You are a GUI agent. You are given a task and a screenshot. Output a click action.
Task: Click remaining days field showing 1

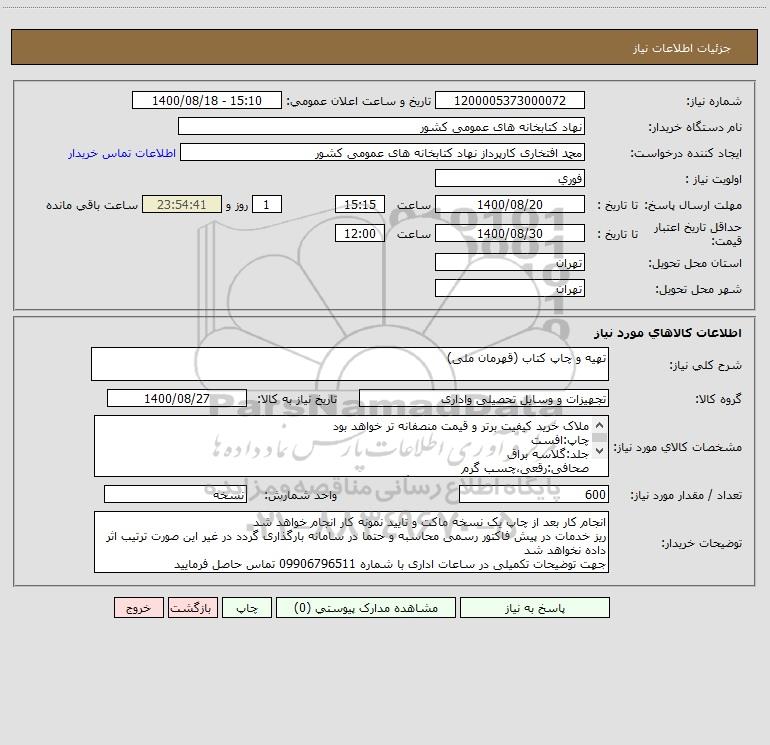pos(267,204)
